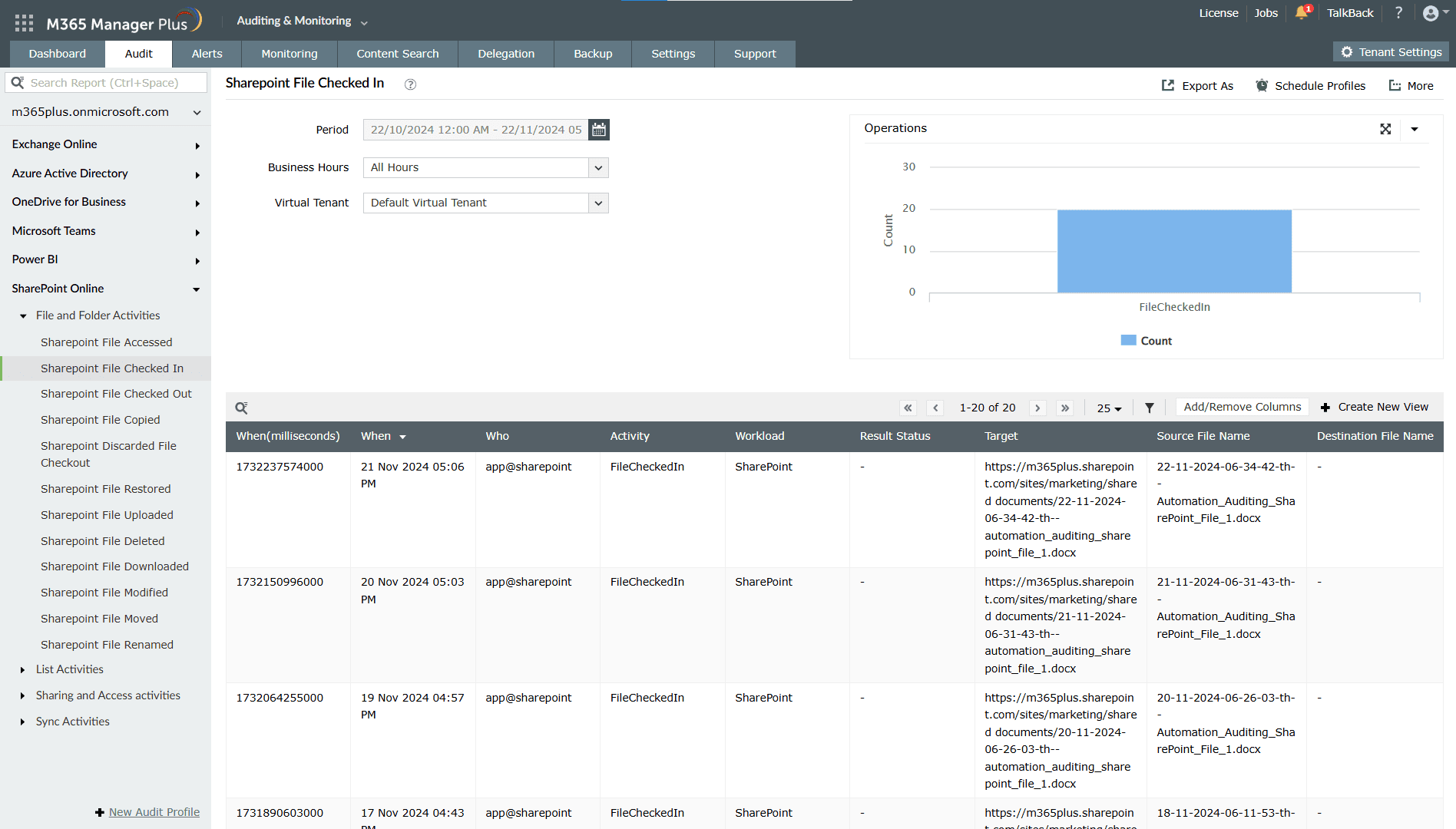
Task: Open the user account avatar menu
Action: tap(1431, 13)
